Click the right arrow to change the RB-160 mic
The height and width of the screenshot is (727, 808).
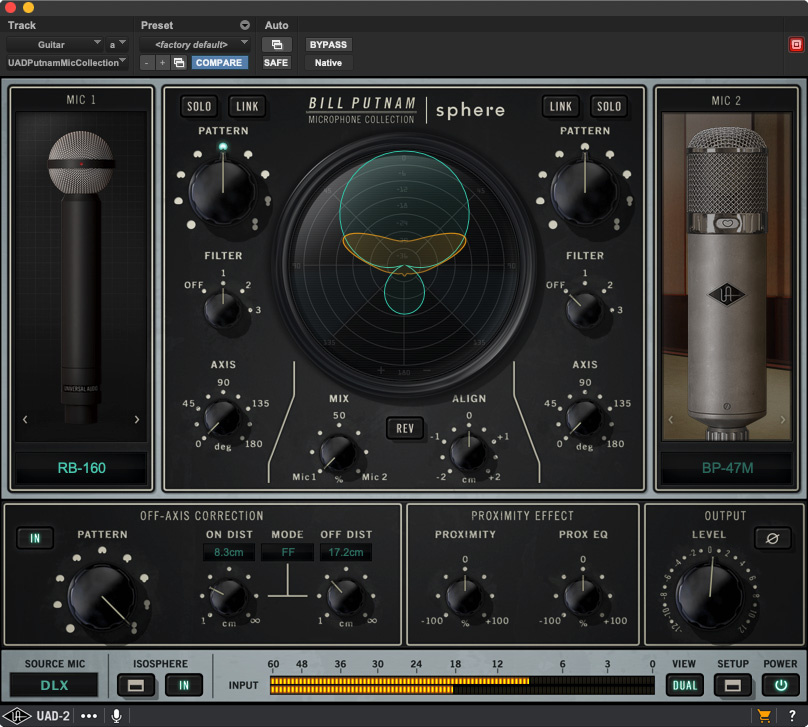pos(138,420)
